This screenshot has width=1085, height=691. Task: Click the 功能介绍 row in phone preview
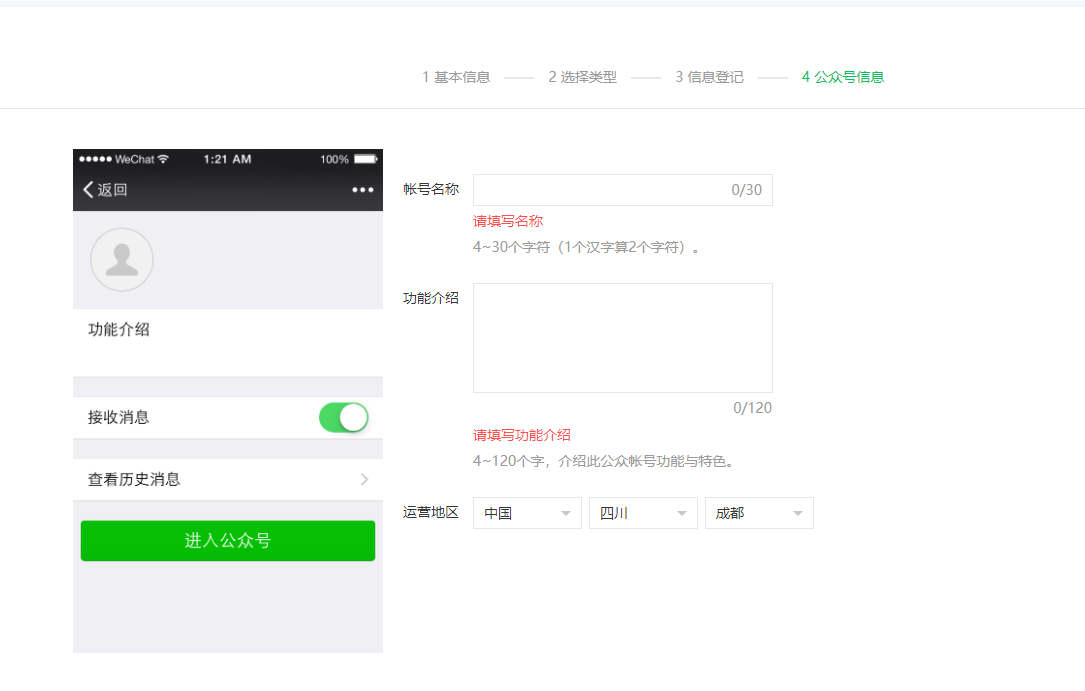coord(227,330)
